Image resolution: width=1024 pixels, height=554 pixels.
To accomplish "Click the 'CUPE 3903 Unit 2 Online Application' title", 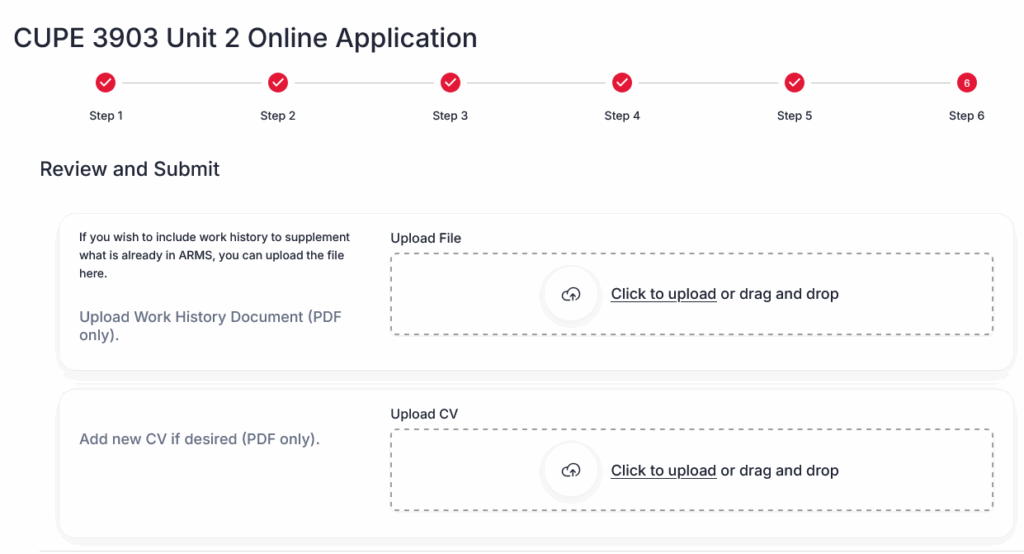I will pyautogui.click(x=246, y=38).
